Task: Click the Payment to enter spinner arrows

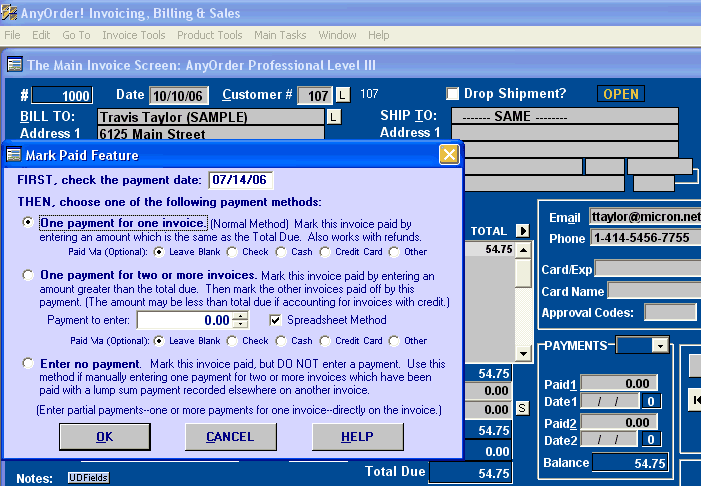Action: [x=241, y=320]
